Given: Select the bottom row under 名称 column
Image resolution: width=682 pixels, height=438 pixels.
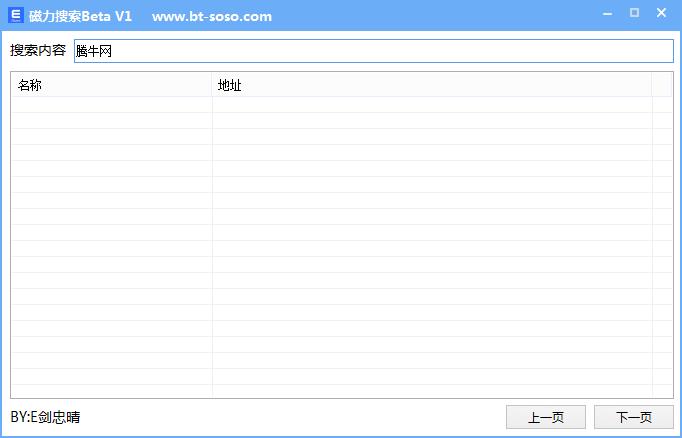Looking at the screenshot, I should click(111, 391).
